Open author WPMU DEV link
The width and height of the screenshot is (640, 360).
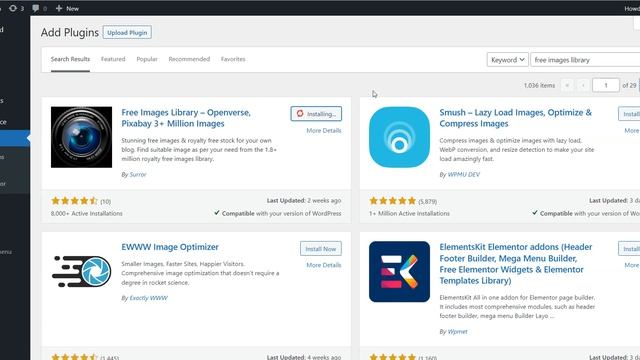coord(464,174)
